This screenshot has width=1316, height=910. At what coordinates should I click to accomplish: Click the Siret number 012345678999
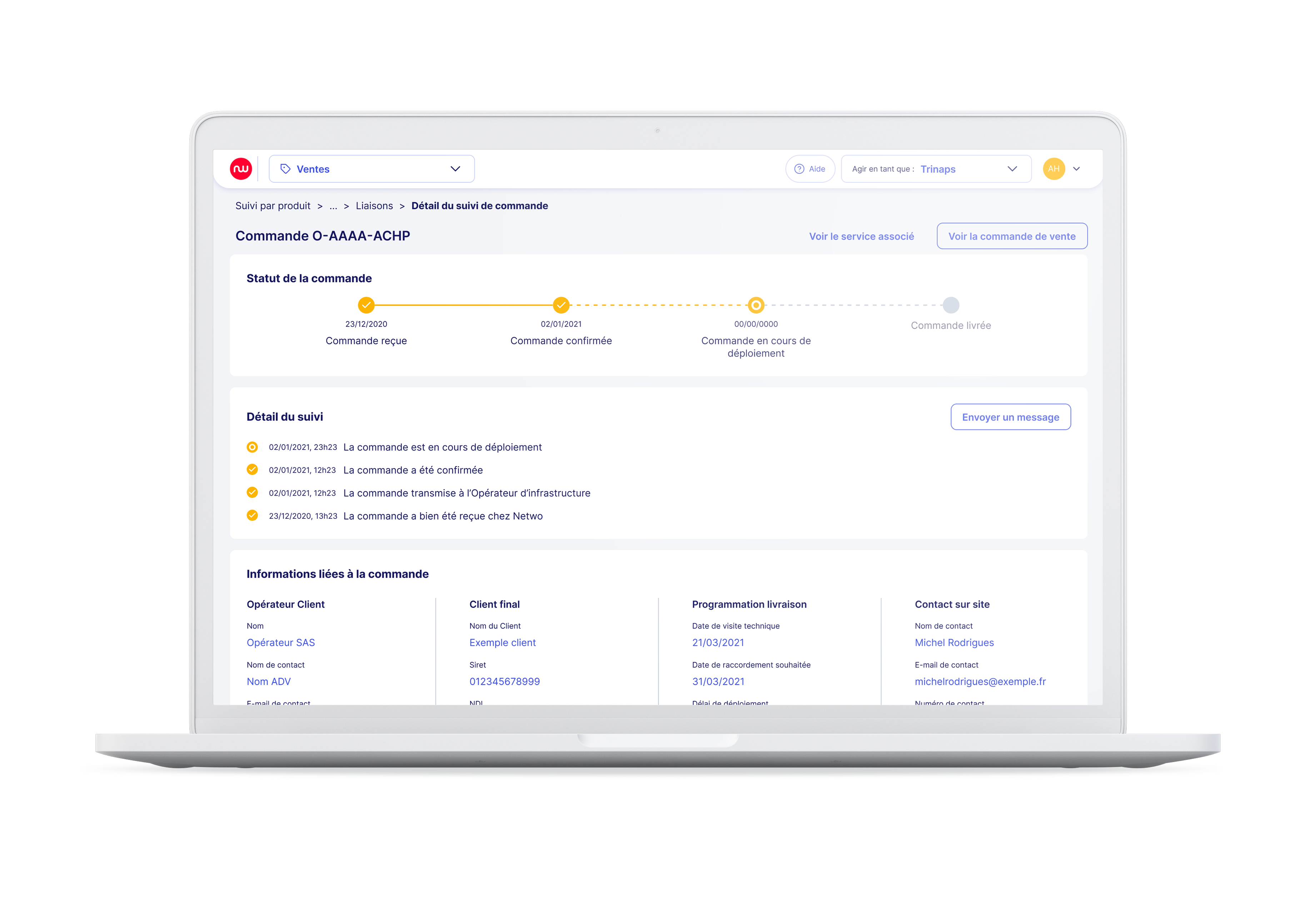(x=504, y=681)
